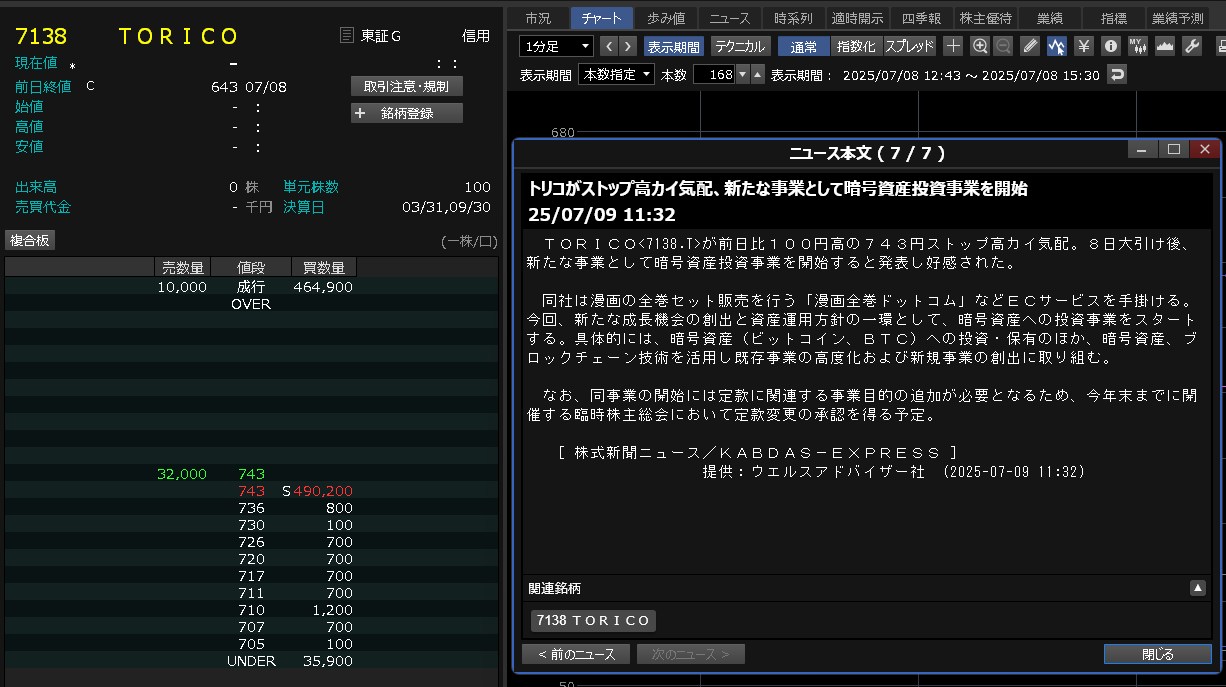Click the 閉じる button
Screen dimensions: 1226x687
pyautogui.click(x=1158, y=654)
